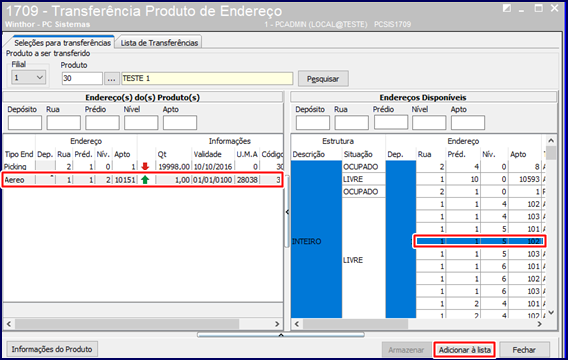The height and width of the screenshot is (360, 568).
Task: Click quantity 19998,00 cell
Action: pyautogui.click(x=174, y=167)
